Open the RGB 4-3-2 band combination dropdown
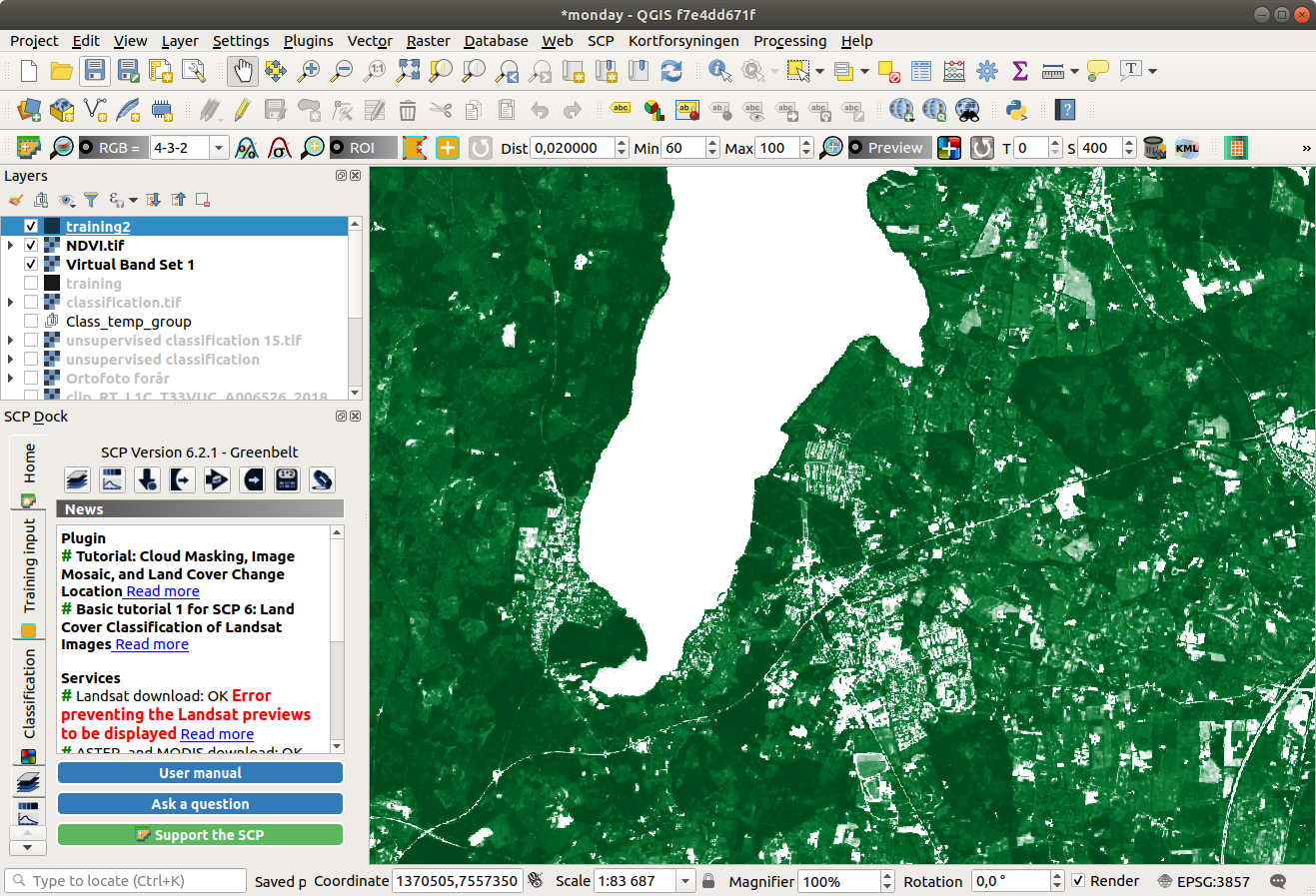 218,148
